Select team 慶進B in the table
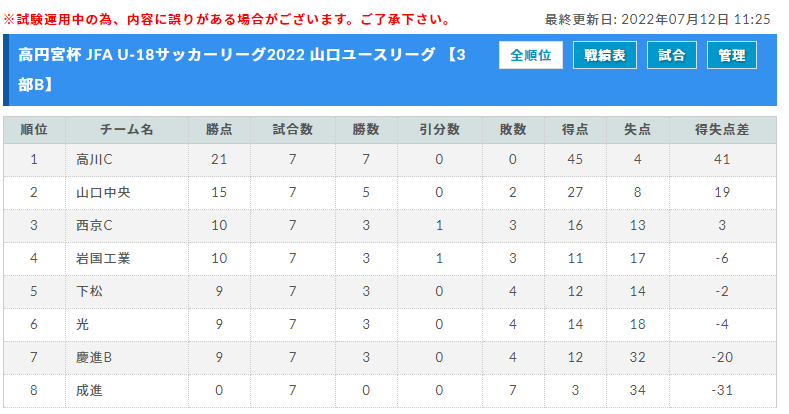789x414 pixels. coord(94,358)
